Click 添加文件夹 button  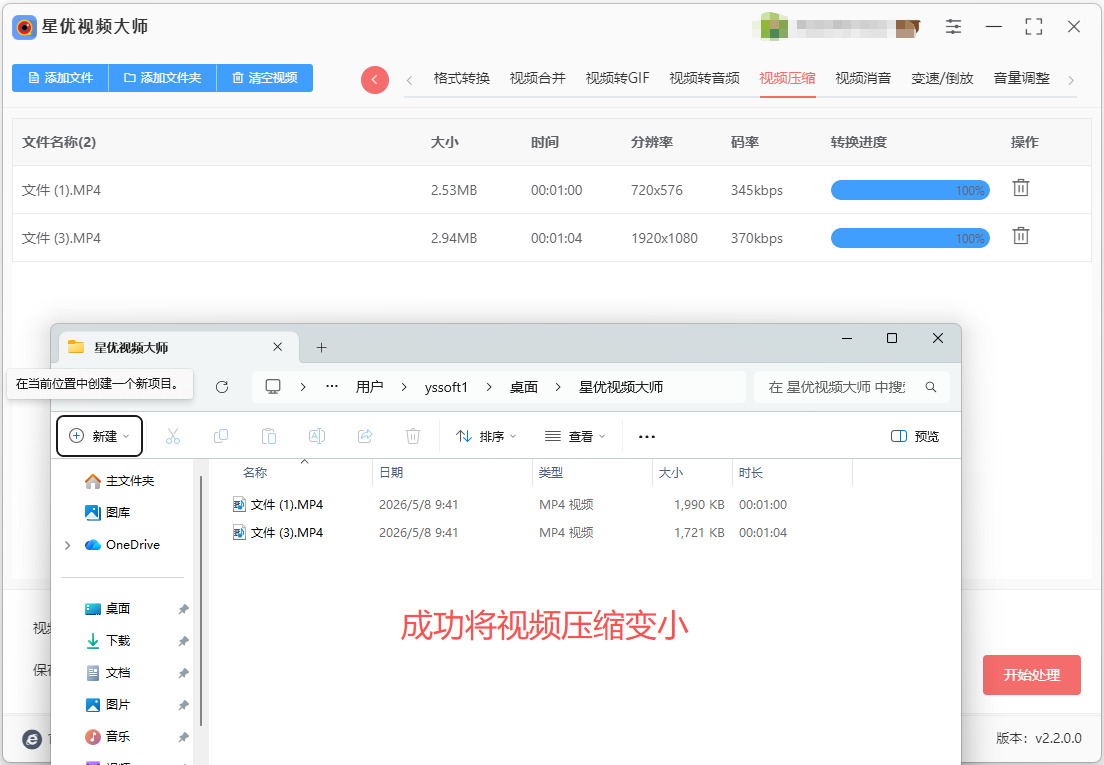pos(163,78)
